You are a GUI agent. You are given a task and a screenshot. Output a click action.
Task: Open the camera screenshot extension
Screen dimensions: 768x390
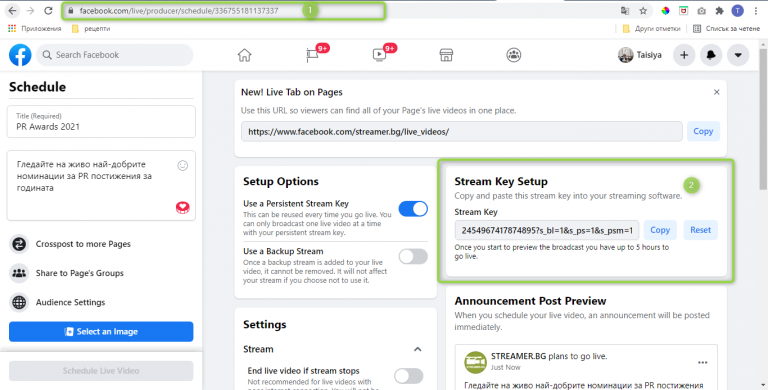(x=701, y=11)
